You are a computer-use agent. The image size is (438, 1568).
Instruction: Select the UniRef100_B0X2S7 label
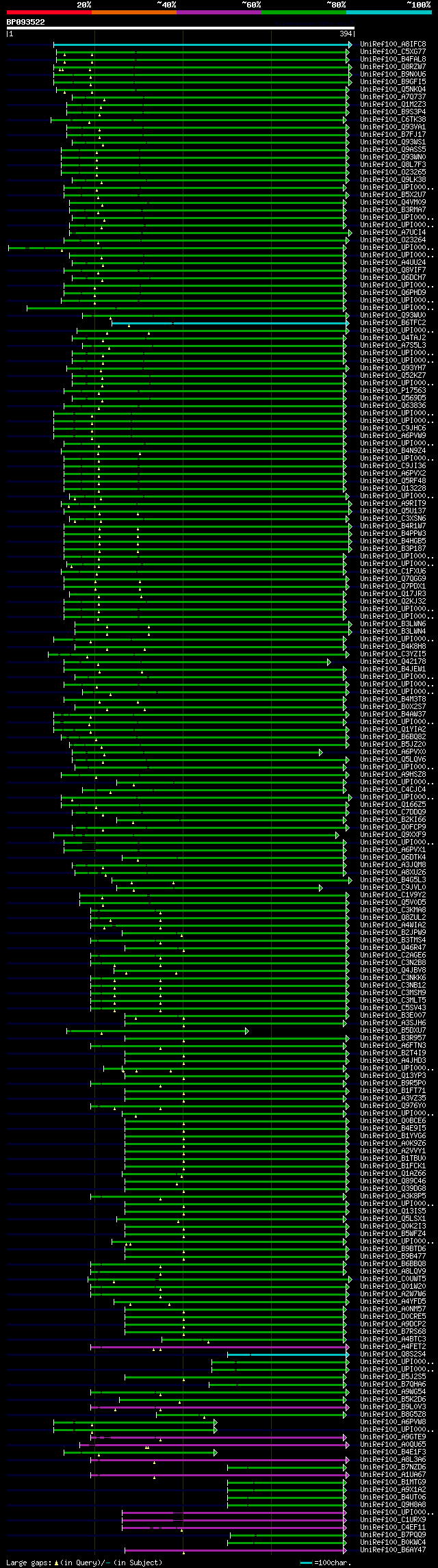pyautogui.click(x=393, y=707)
